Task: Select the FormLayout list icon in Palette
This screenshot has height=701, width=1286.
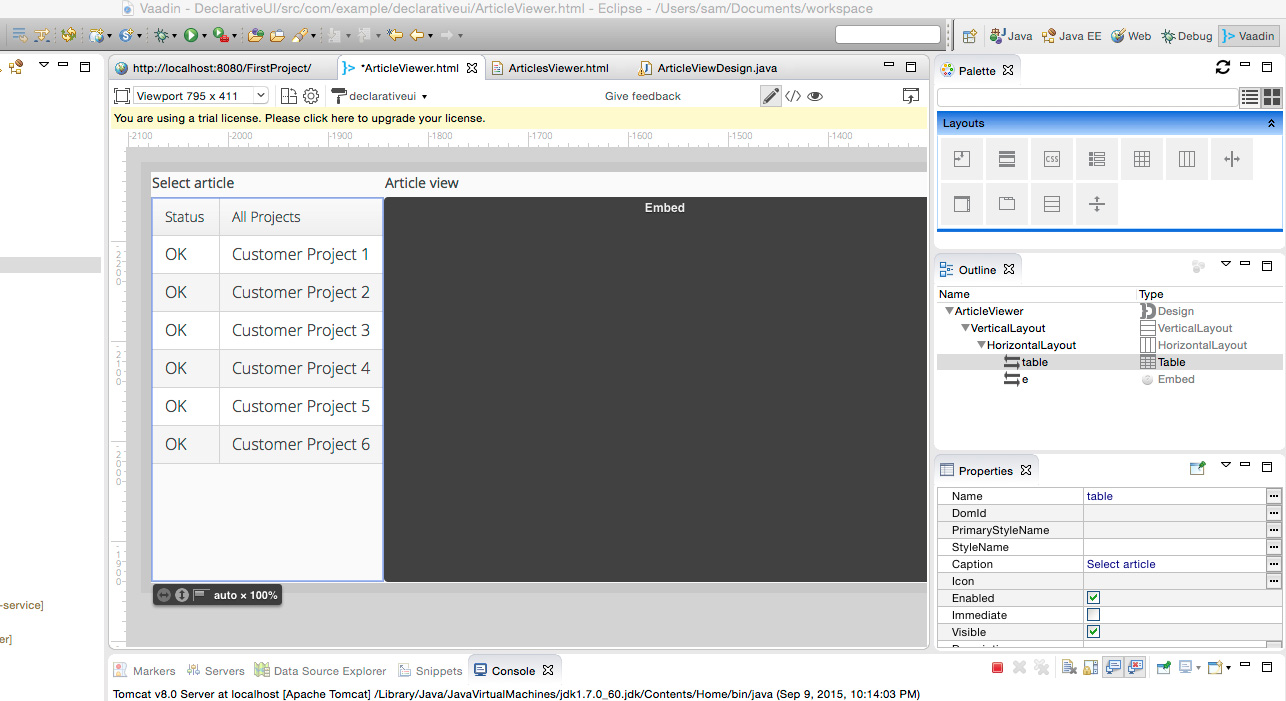Action: click(1097, 159)
